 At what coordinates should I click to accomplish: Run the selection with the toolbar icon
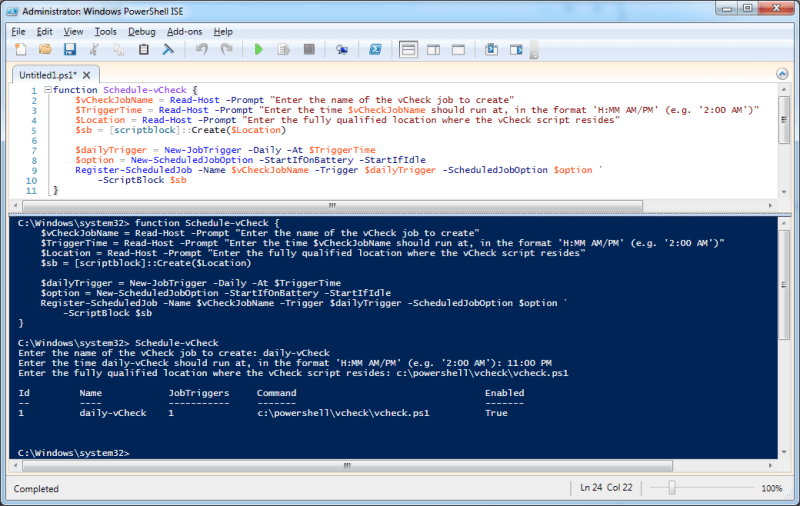click(284, 49)
